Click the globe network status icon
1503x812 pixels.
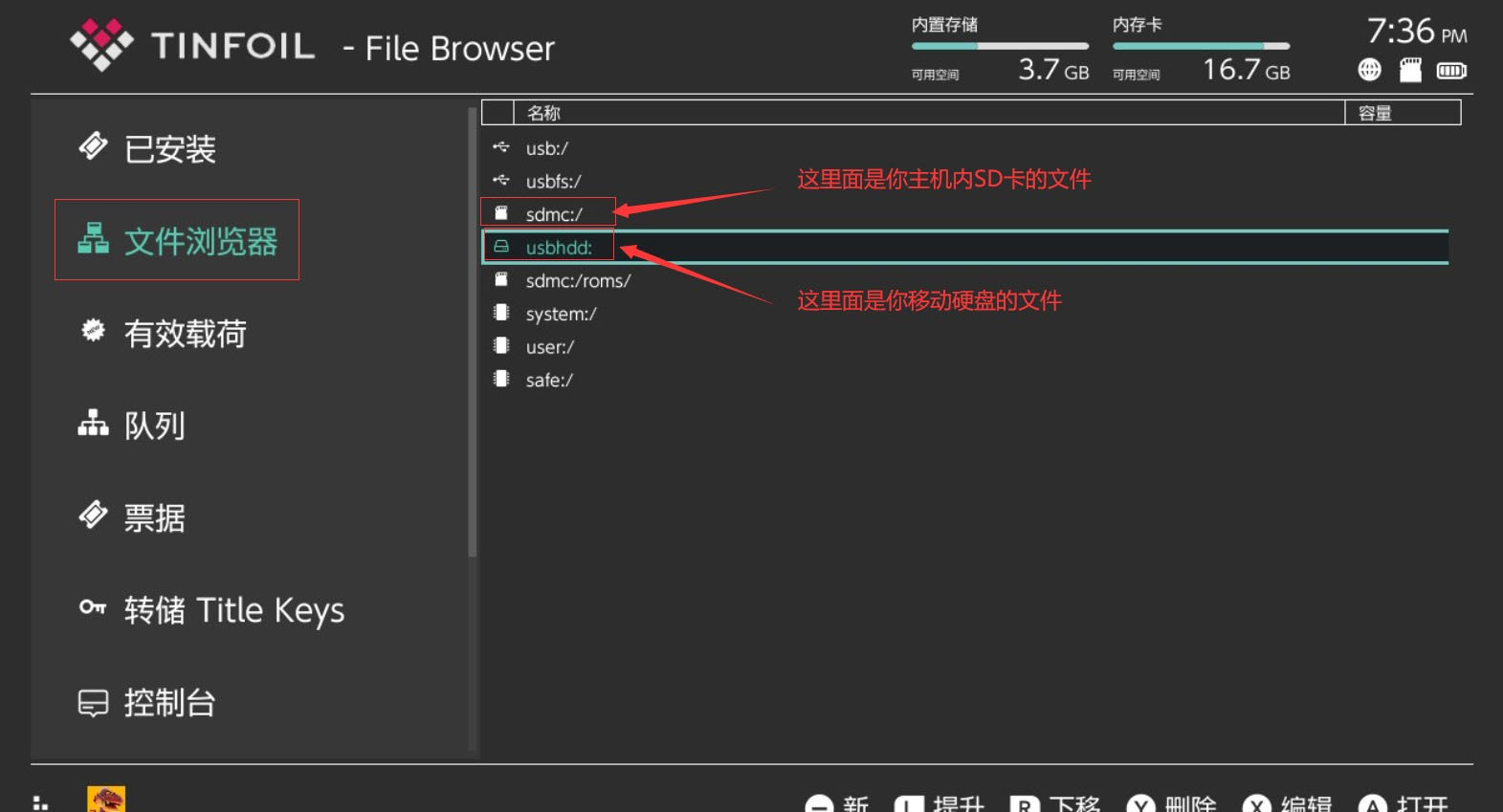[1369, 69]
